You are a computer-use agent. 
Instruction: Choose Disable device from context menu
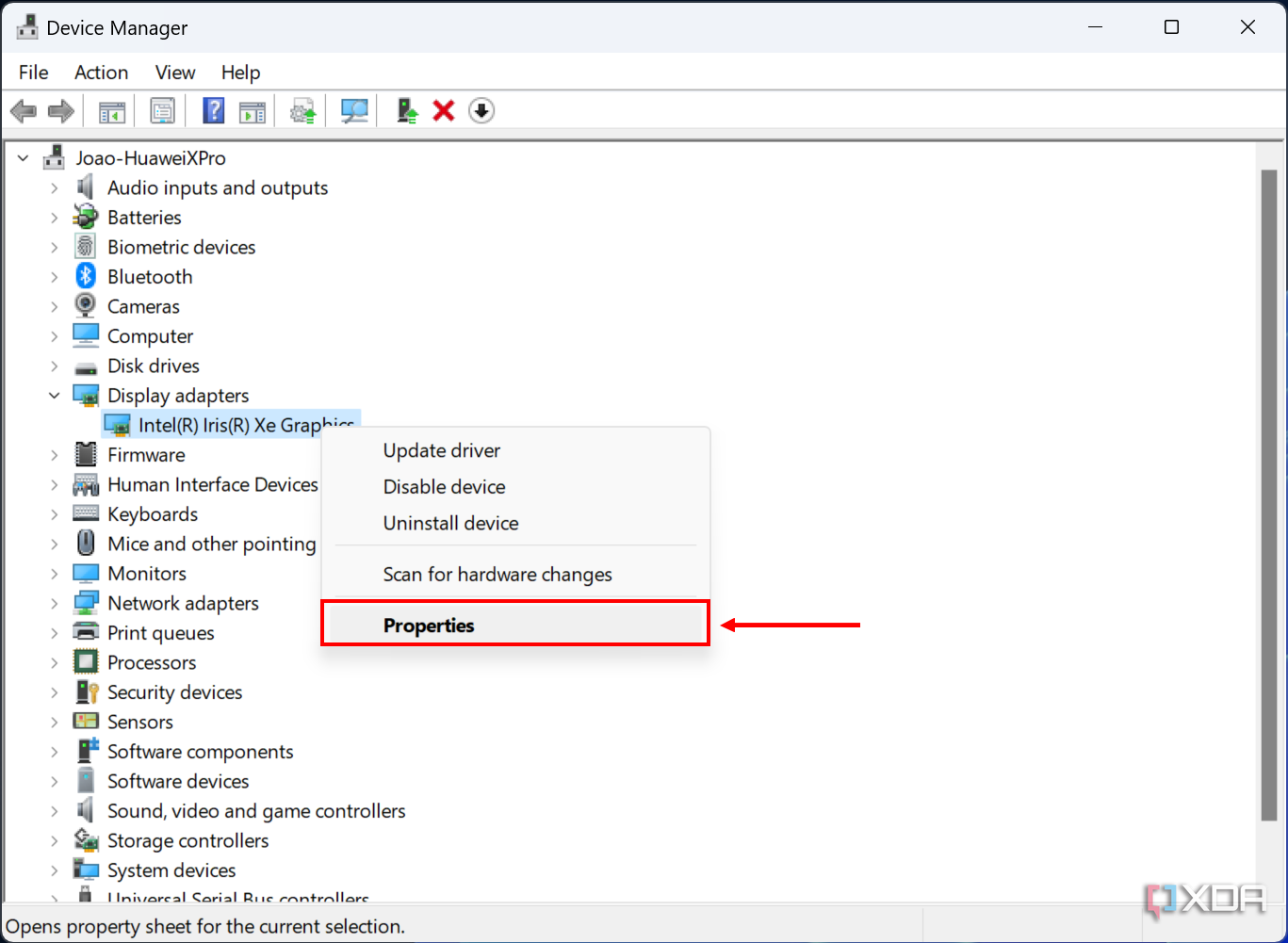(x=515, y=487)
